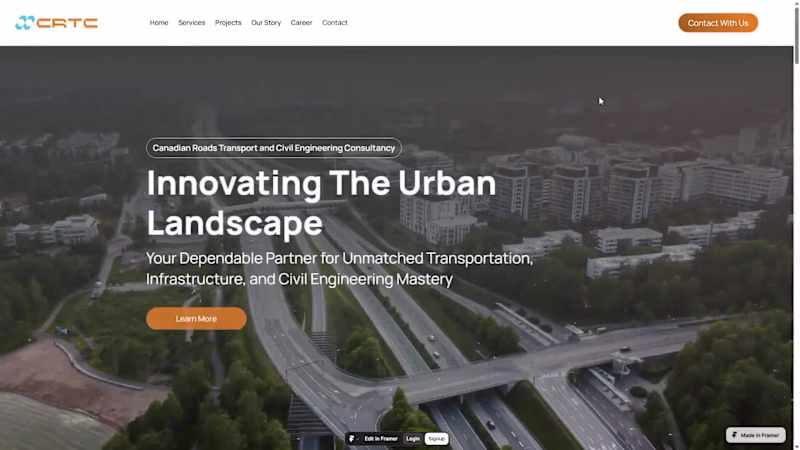Open the Our Story page

coord(266,22)
